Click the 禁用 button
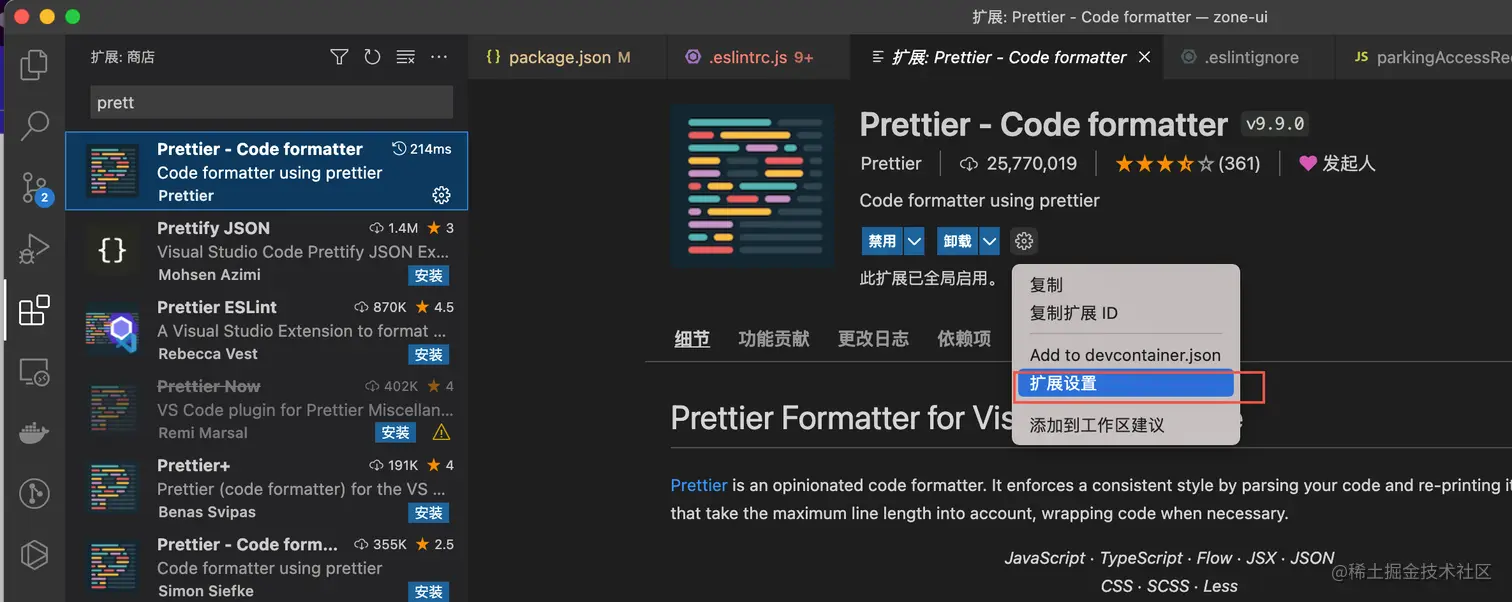The height and width of the screenshot is (602, 1512). [882, 241]
